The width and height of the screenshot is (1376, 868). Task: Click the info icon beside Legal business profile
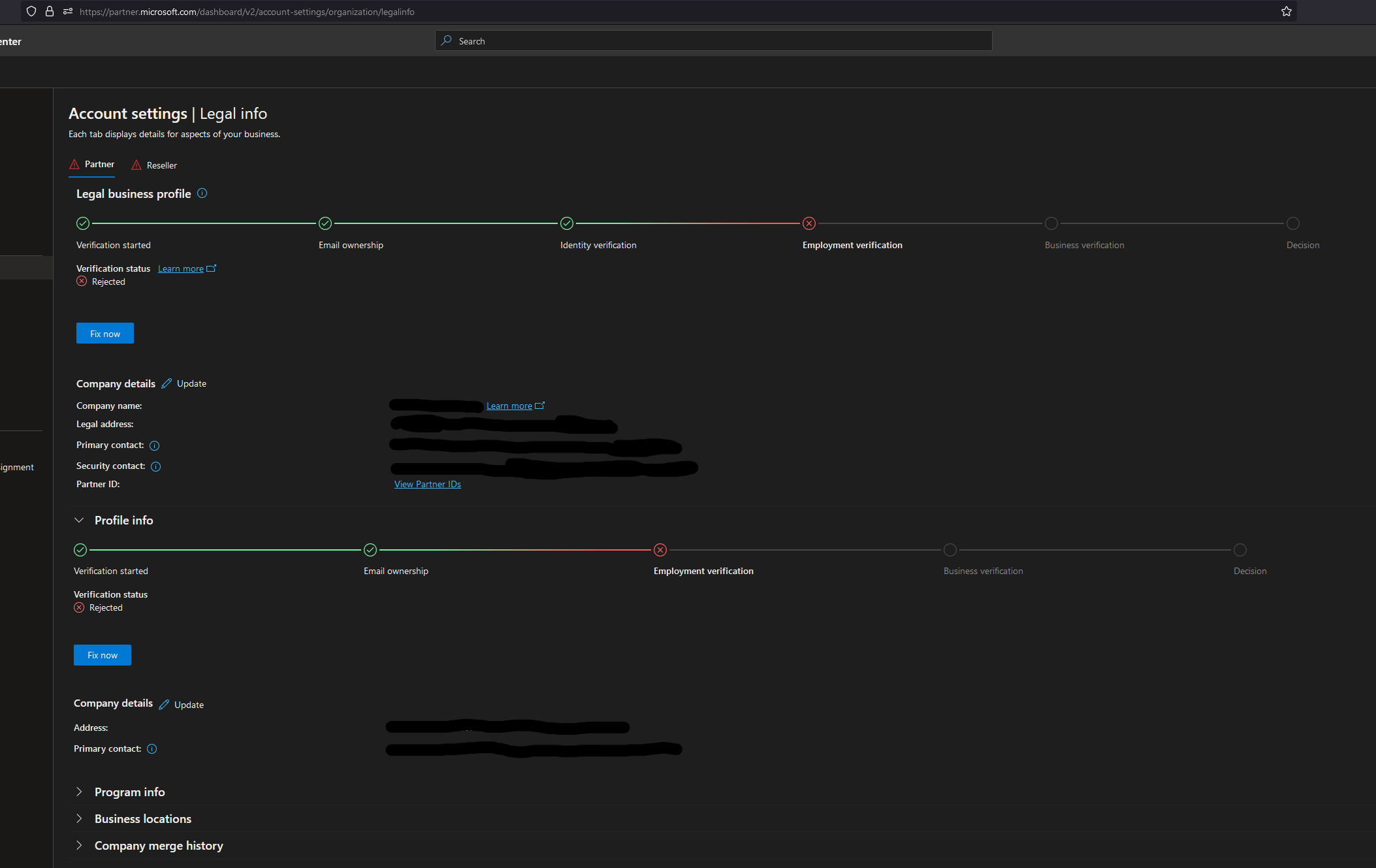tap(202, 193)
